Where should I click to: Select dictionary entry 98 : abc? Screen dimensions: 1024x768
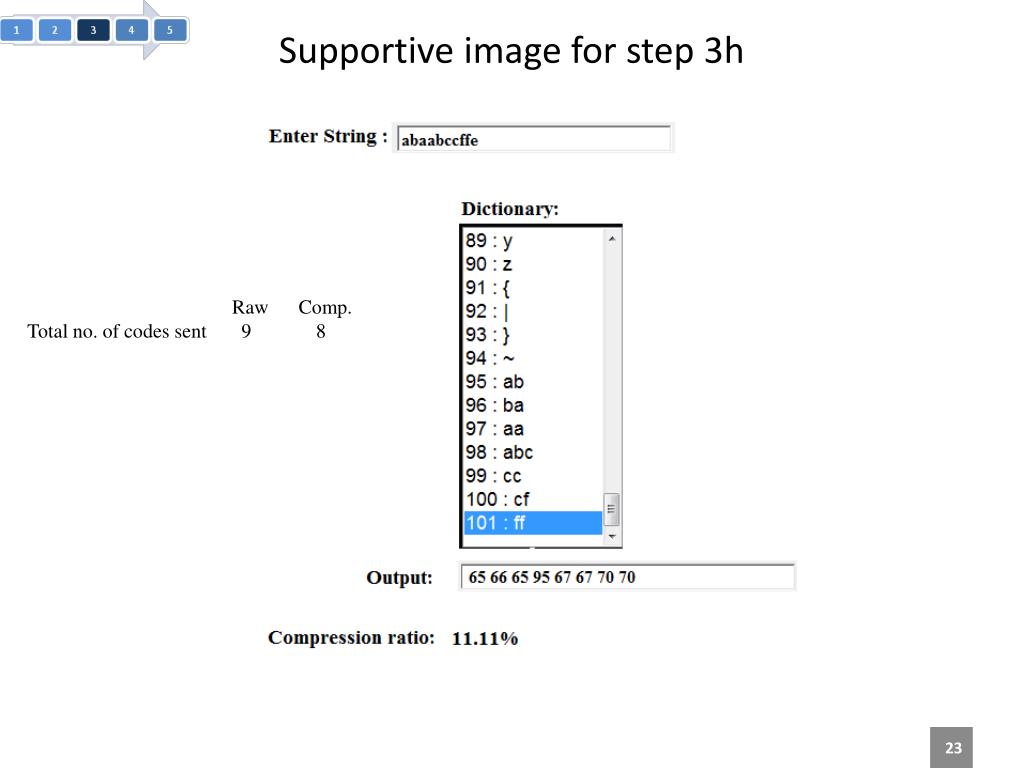tap(533, 452)
